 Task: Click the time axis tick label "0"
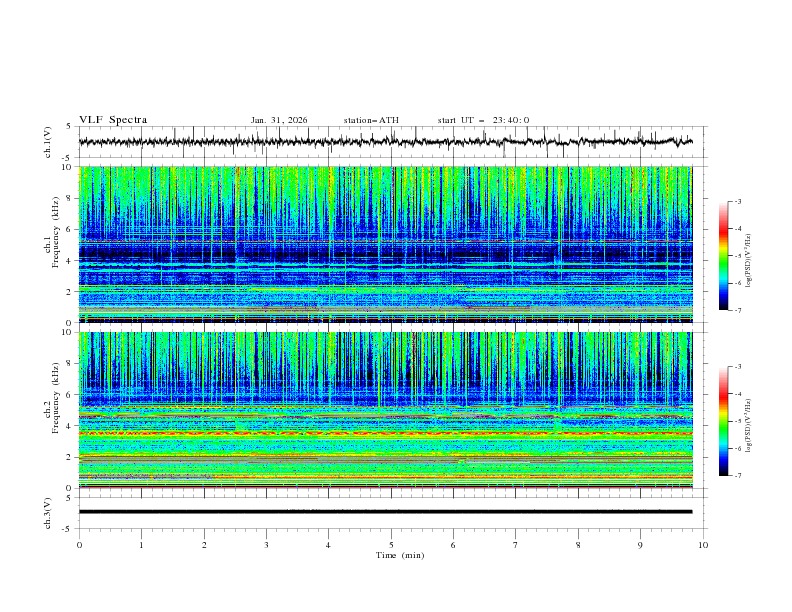(79, 545)
